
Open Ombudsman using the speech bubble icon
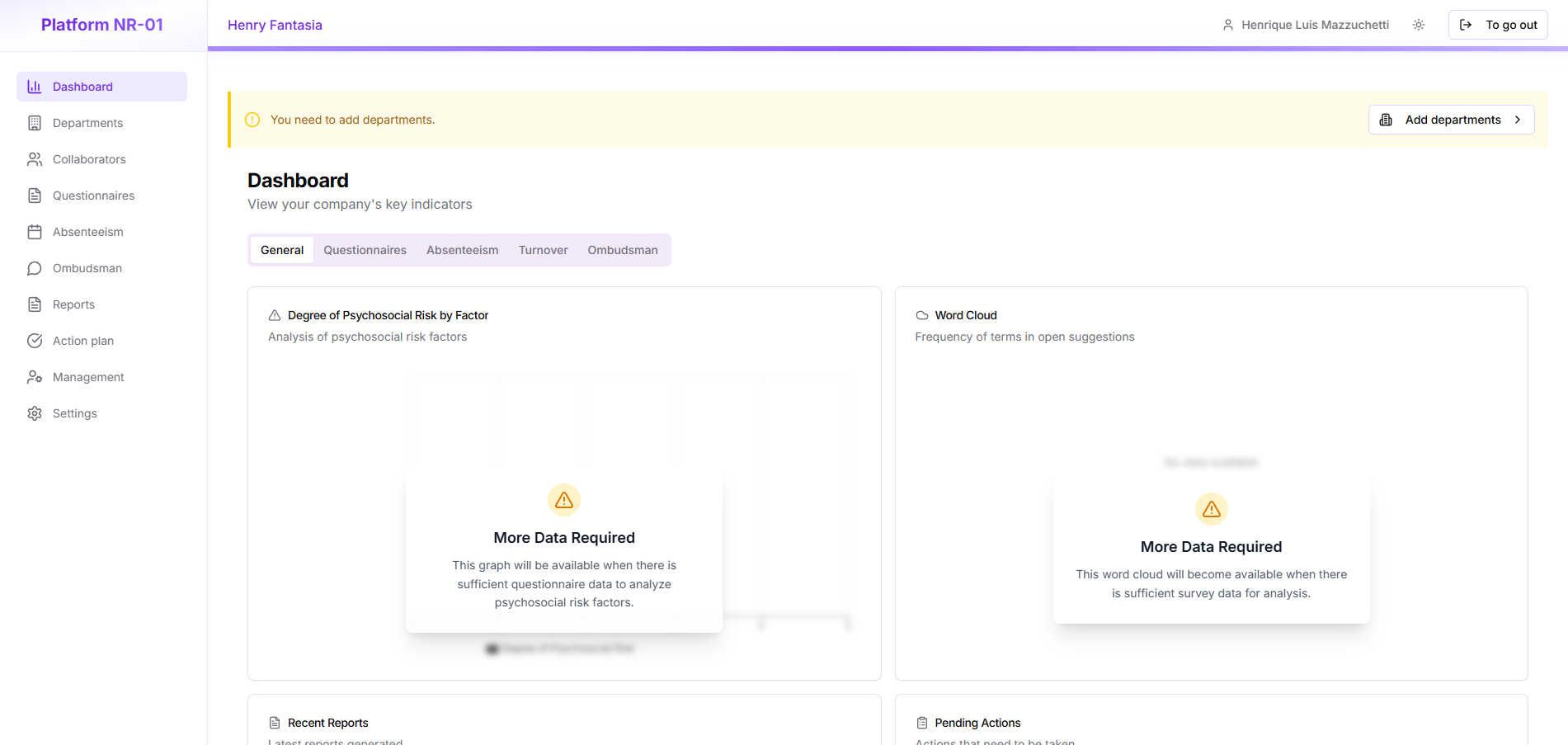34,267
